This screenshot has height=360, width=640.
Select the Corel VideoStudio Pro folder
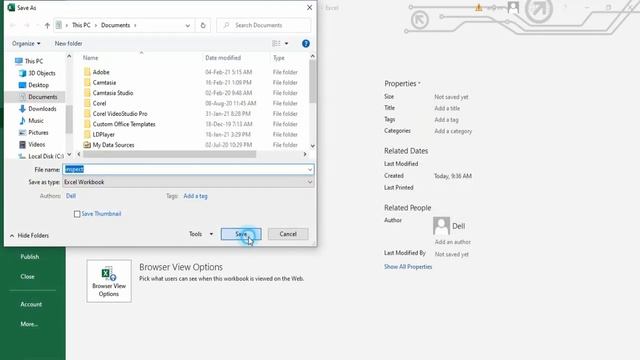(x=120, y=114)
